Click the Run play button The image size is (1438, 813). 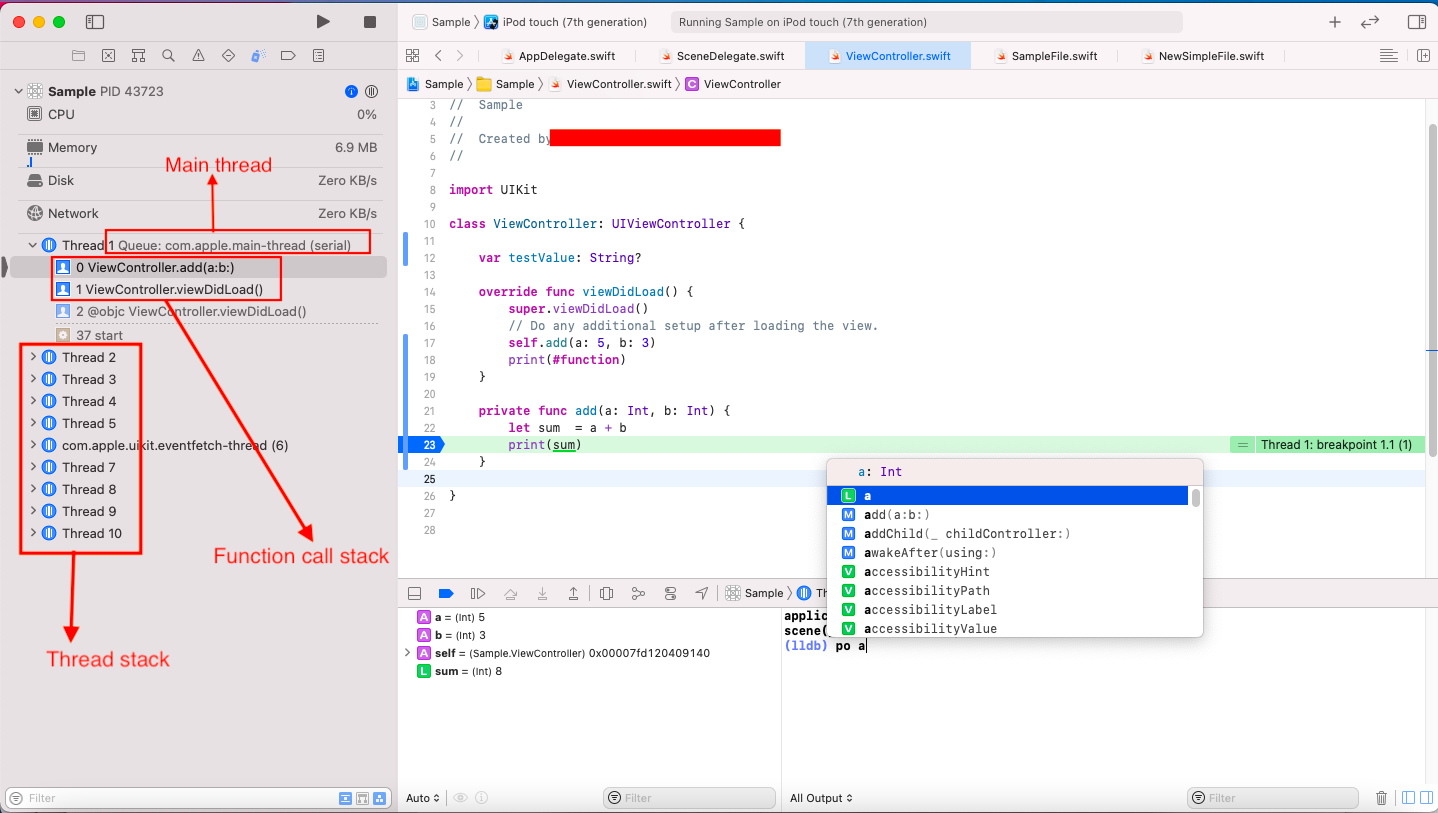(322, 21)
